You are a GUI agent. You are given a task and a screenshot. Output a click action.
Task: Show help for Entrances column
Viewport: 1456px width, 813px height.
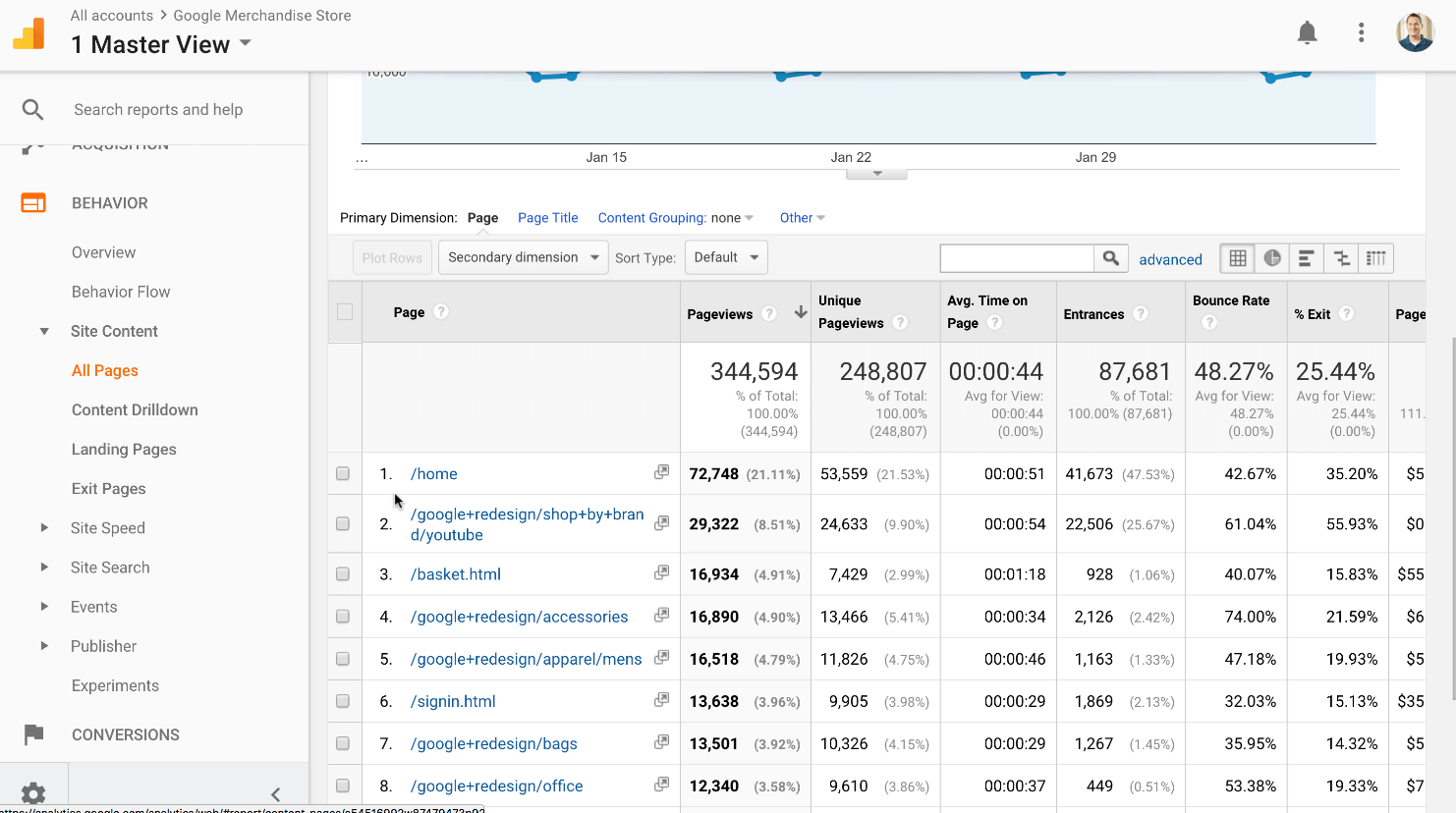(x=1140, y=313)
